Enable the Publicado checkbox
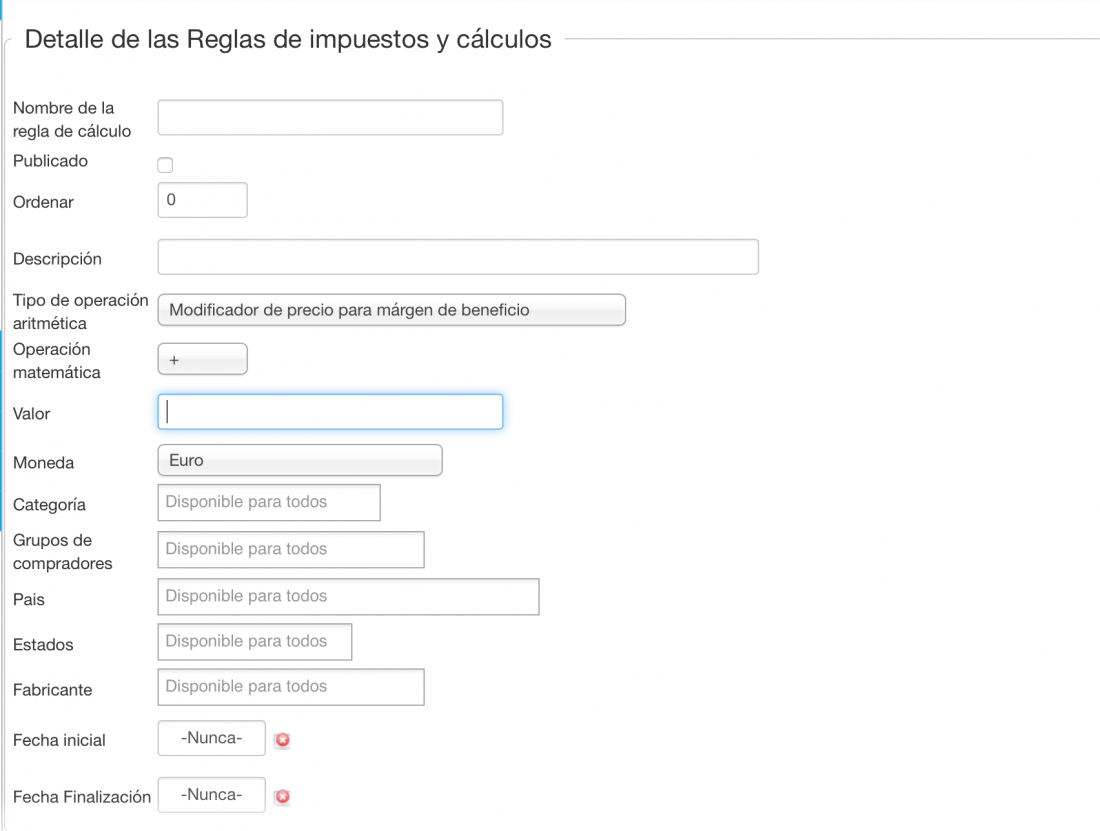1100x831 pixels. [165, 165]
